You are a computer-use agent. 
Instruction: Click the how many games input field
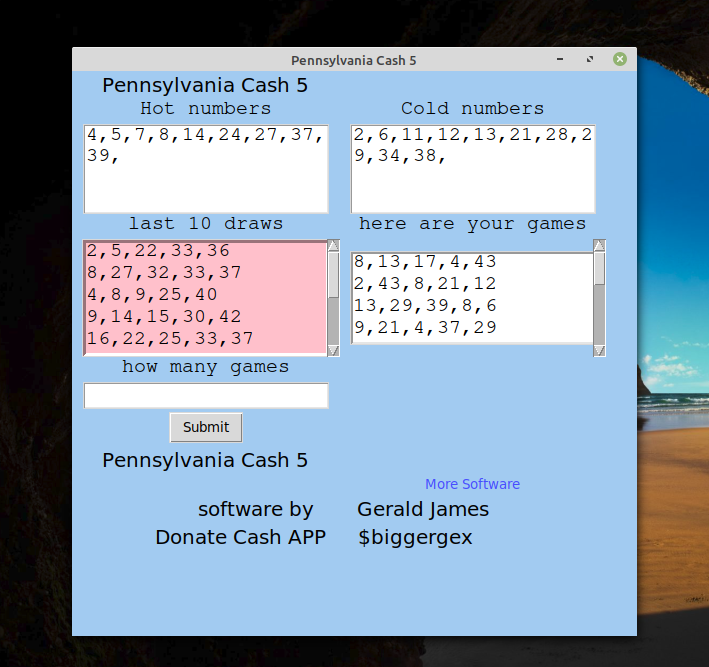(206, 396)
